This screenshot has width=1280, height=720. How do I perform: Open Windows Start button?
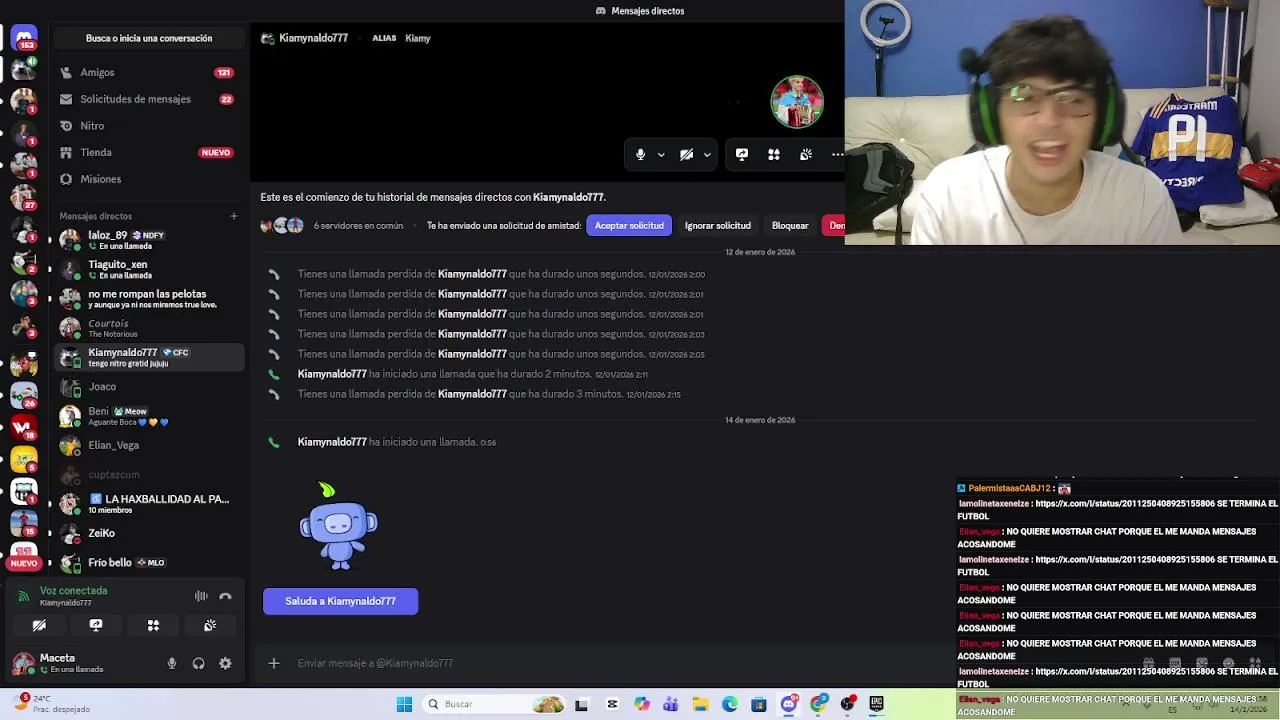404,704
